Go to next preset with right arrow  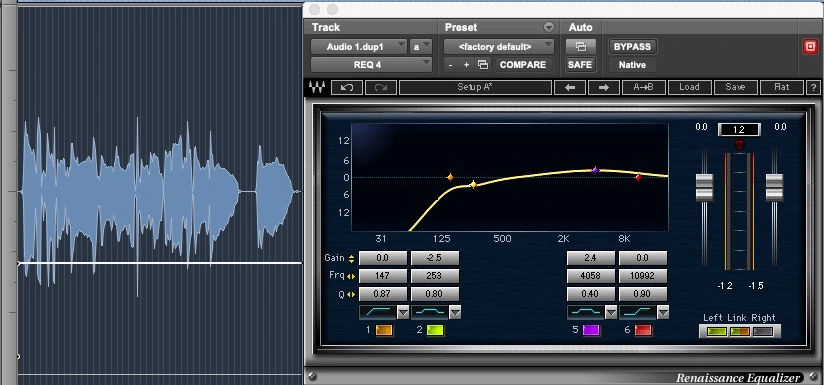click(x=604, y=87)
